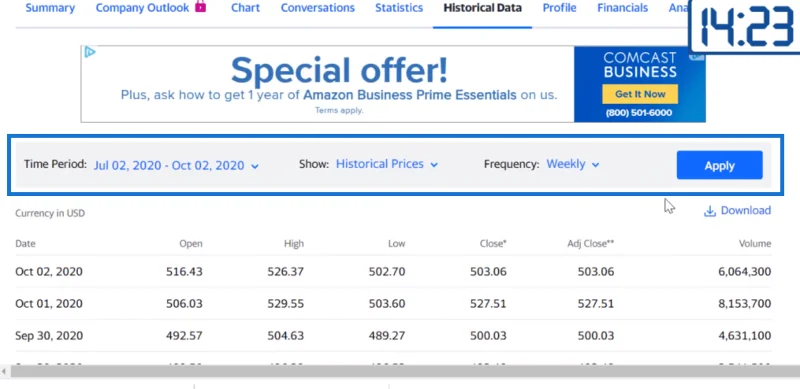Open the Show Historical Prices dropdown
800x389 pixels.
point(387,164)
